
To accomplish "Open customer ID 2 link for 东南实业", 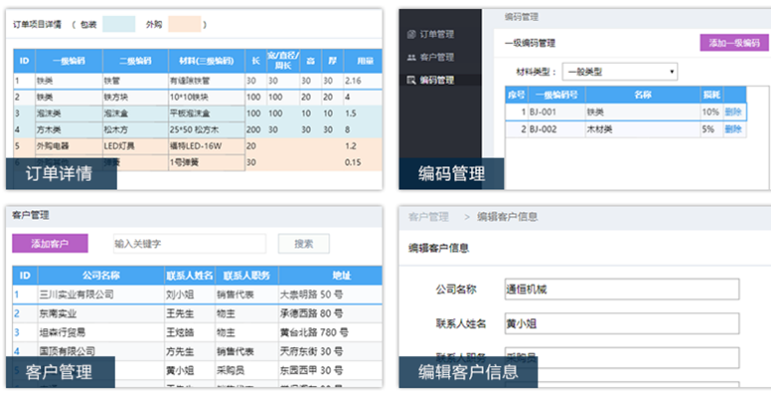I will (17, 313).
